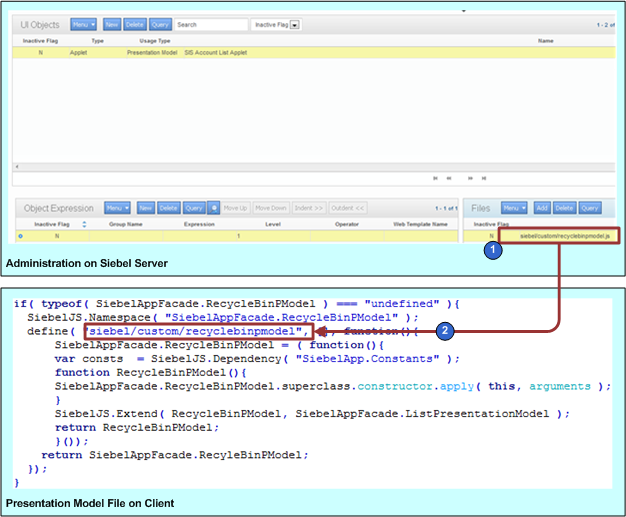
Task: Go to previous record set icon
Action: pos(449,178)
